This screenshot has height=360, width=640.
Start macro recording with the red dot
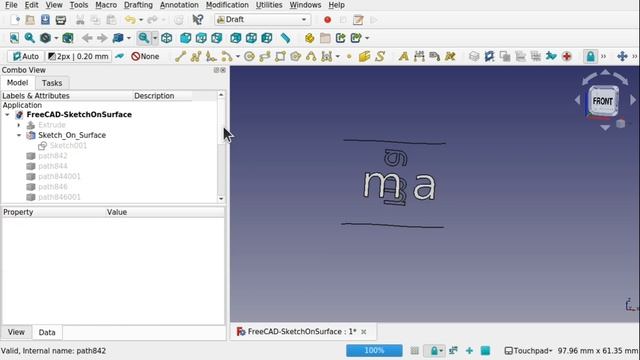click(x=327, y=20)
